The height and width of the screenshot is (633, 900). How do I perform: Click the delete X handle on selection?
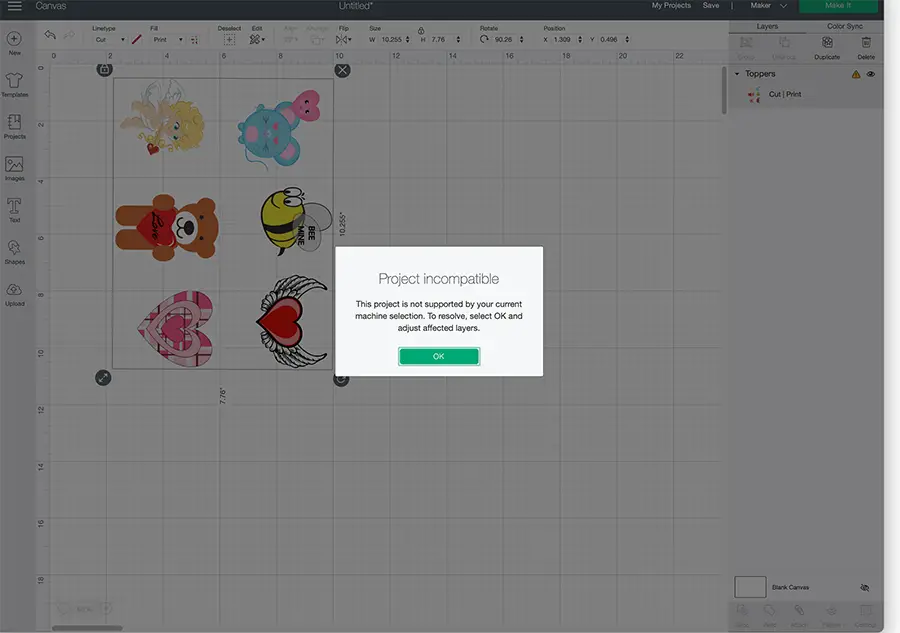(x=342, y=70)
